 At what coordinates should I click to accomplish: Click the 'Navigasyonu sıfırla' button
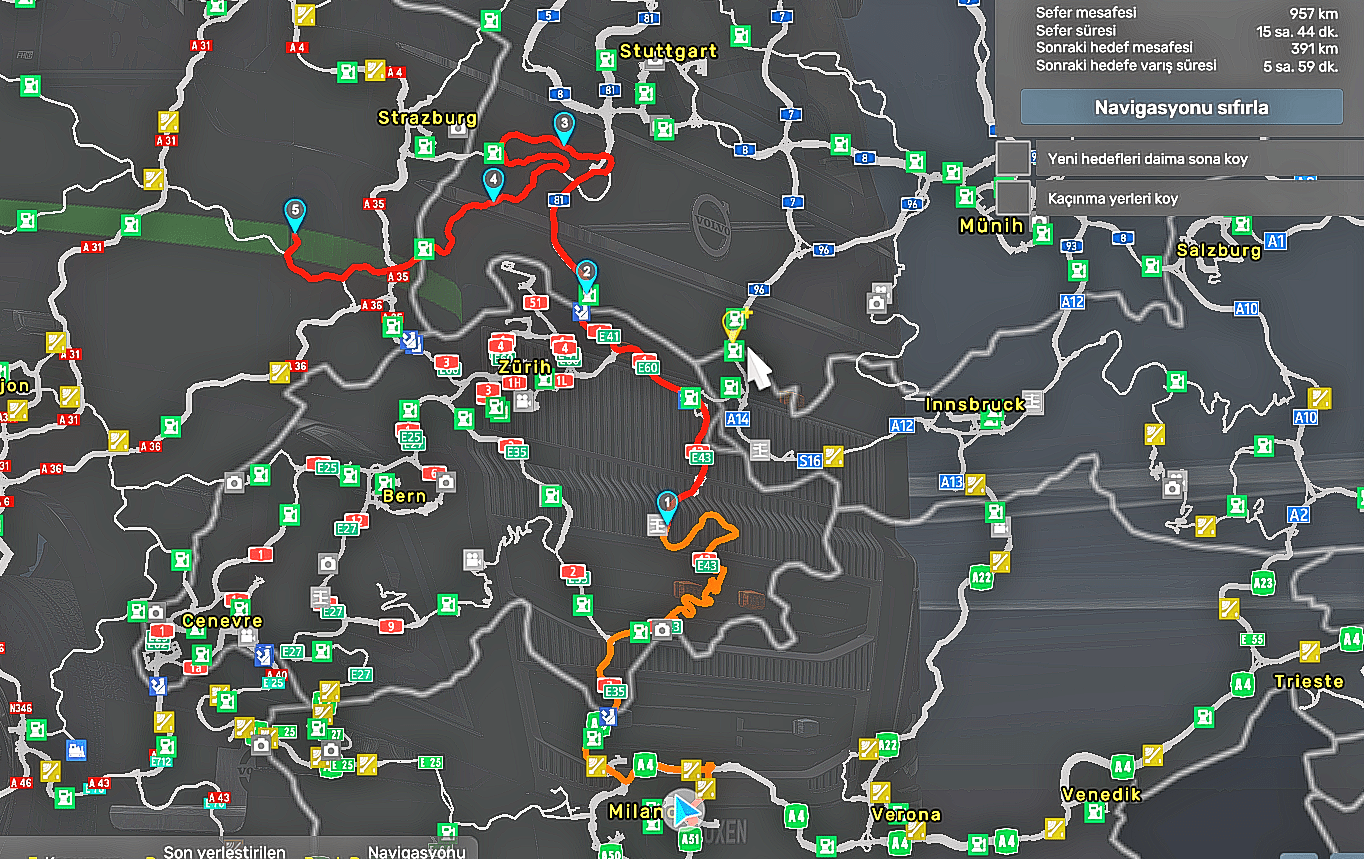(x=1181, y=107)
